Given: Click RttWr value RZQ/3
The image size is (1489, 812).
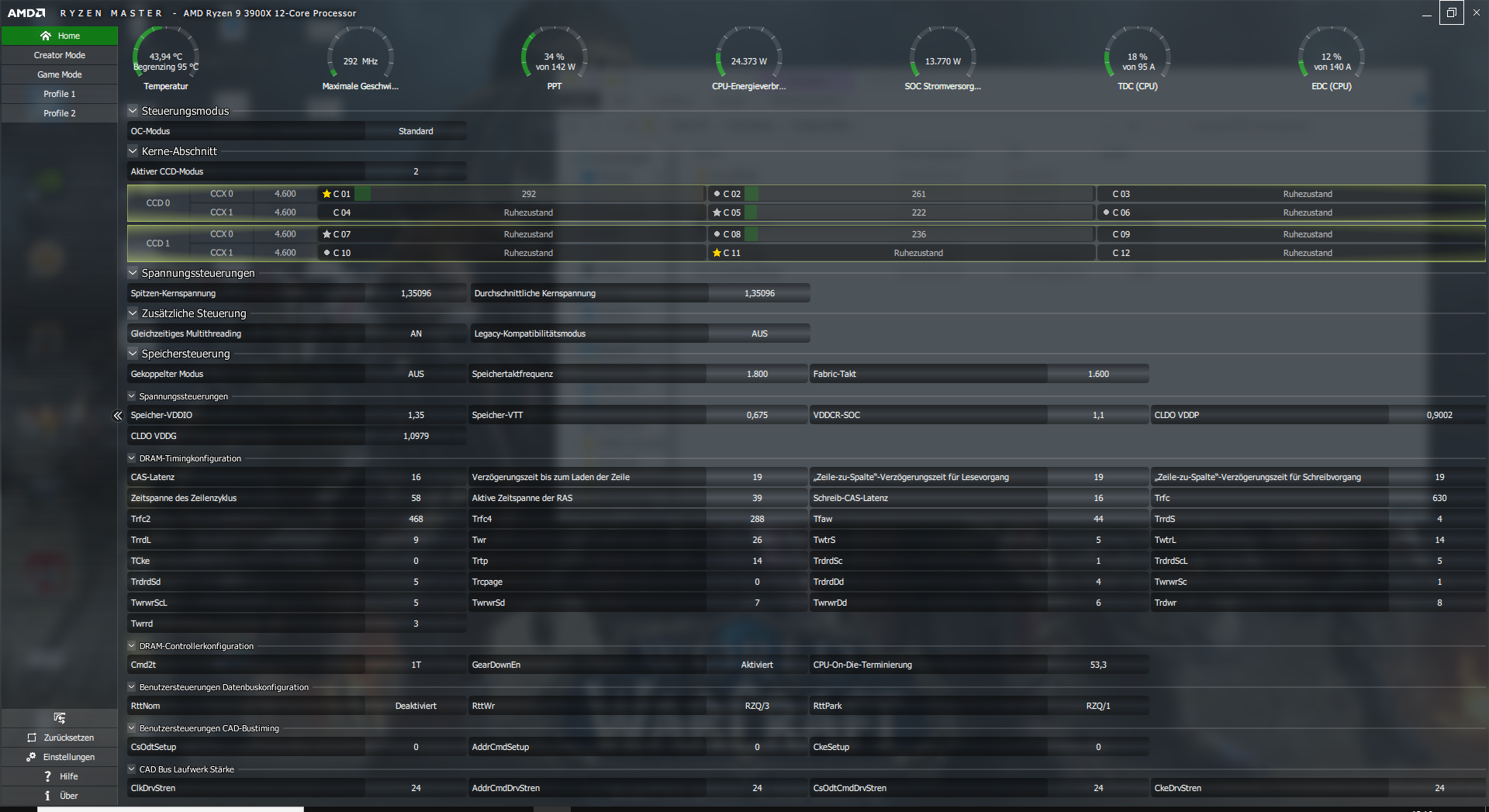Looking at the screenshot, I should click(x=757, y=706).
